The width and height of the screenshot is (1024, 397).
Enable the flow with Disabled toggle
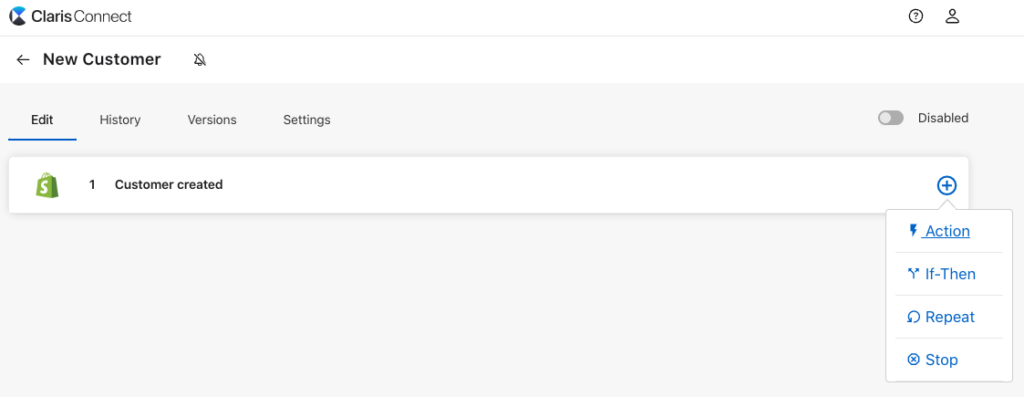890,118
